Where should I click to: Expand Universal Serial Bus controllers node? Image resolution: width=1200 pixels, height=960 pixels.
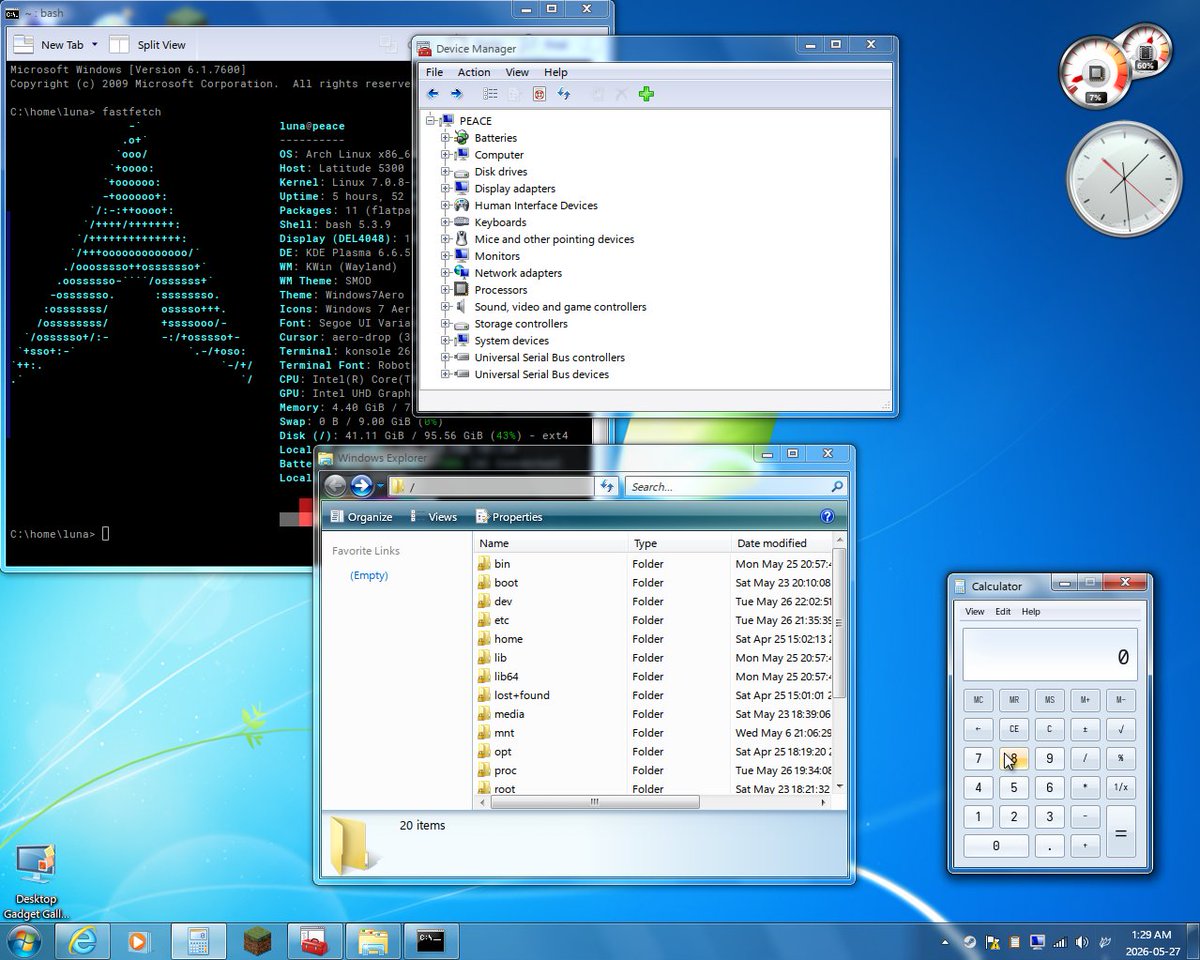(446, 358)
